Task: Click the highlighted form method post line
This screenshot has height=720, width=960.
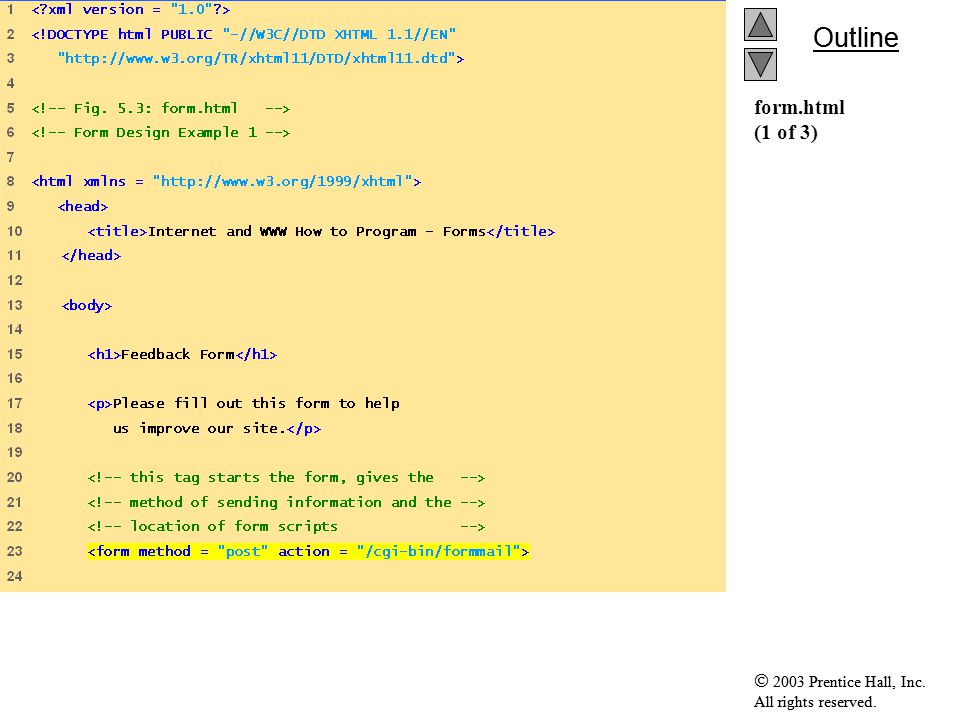Action: (308, 552)
